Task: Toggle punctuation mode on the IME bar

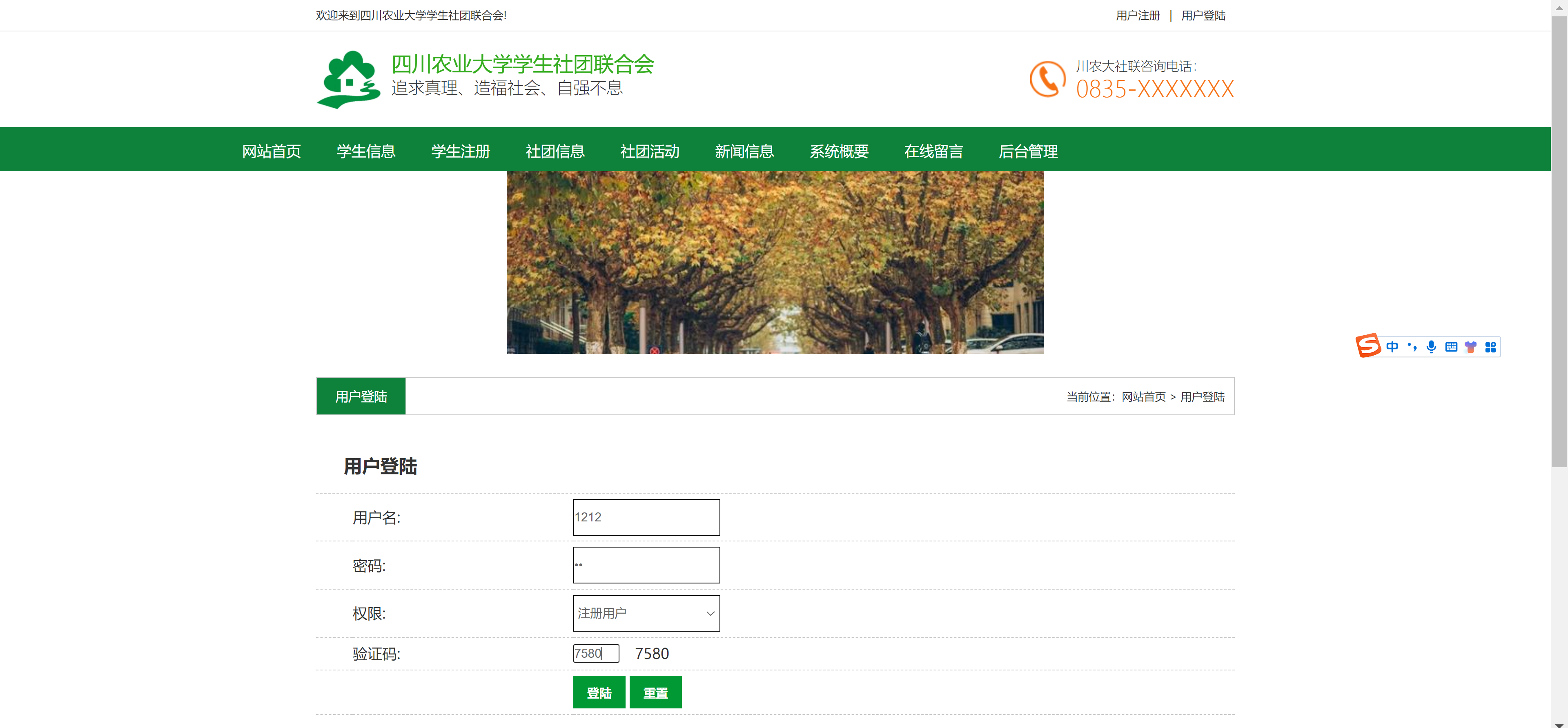Action: (1412, 347)
